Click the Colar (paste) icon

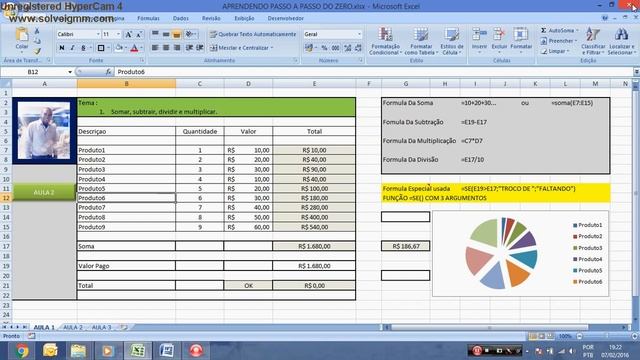pyautogui.click(x=22, y=35)
